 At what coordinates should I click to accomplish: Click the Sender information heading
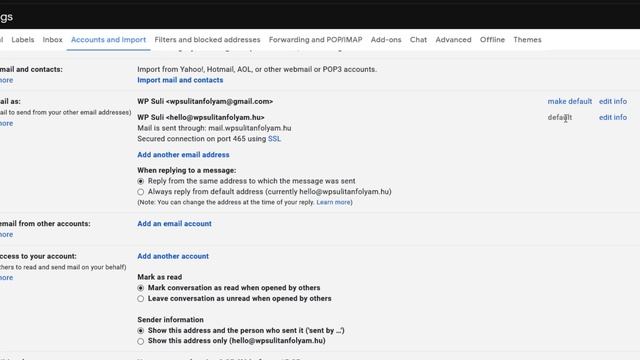coord(170,320)
